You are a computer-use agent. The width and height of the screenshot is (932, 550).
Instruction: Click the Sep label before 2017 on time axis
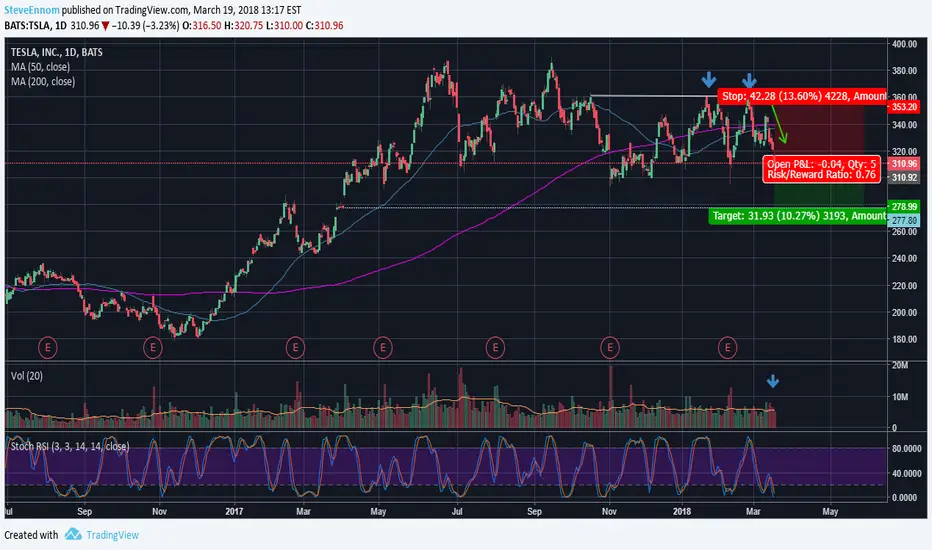click(84, 511)
